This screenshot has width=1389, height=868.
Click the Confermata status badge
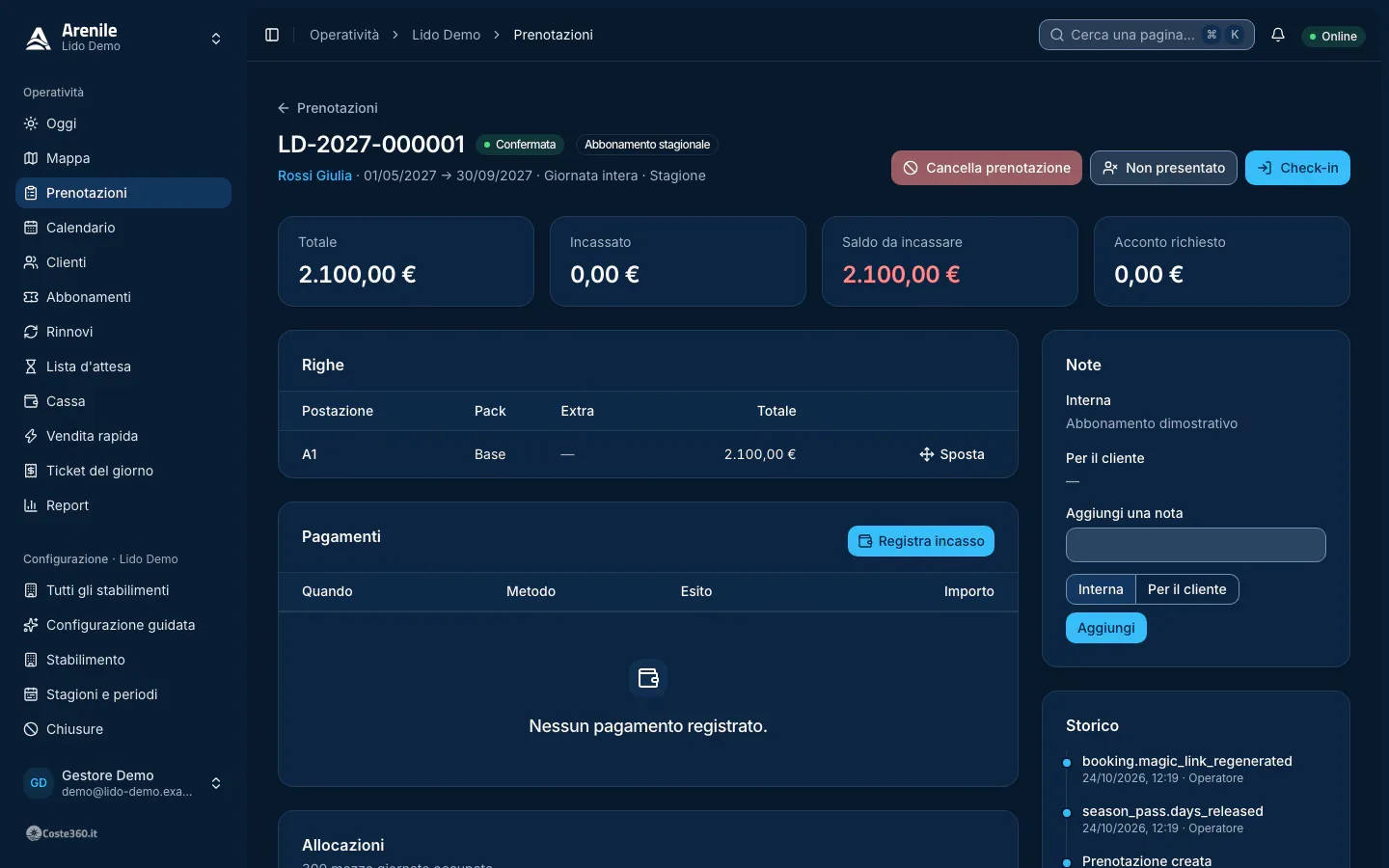(x=519, y=145)
